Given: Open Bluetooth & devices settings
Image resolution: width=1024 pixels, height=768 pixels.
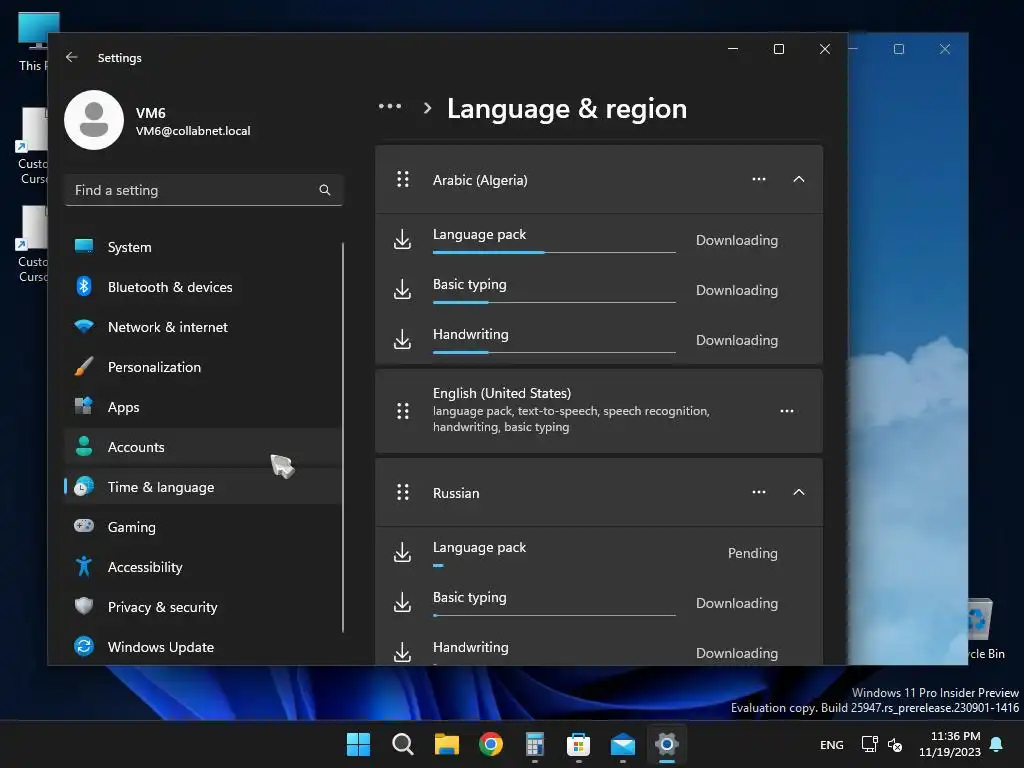Looking at the screenshot, I should (x=202, y=287).
